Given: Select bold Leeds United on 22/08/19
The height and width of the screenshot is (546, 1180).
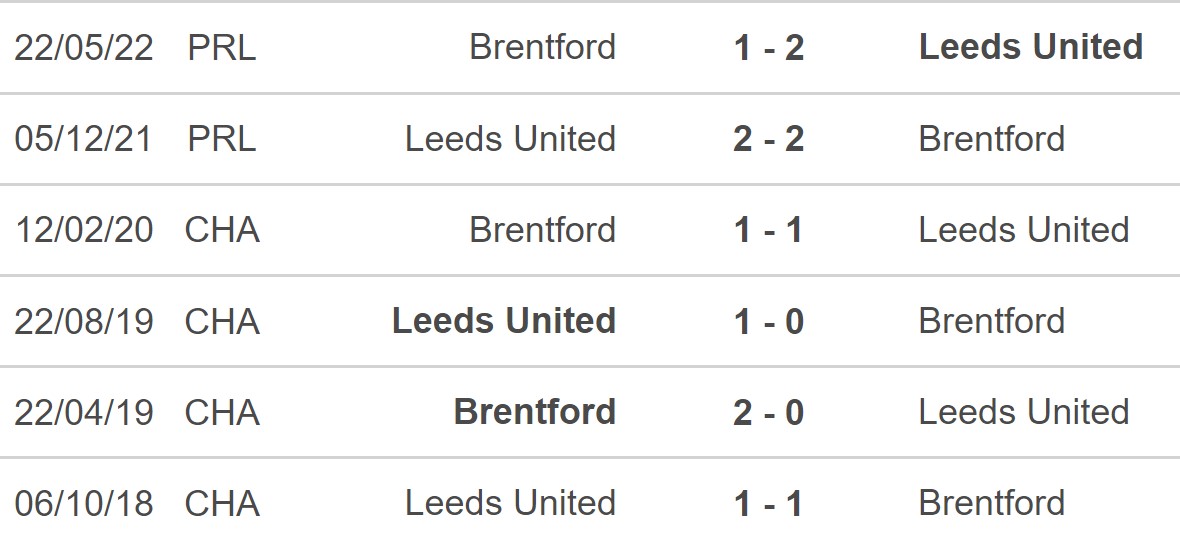Looking at the screenshot, I should (x=504, y=321).
